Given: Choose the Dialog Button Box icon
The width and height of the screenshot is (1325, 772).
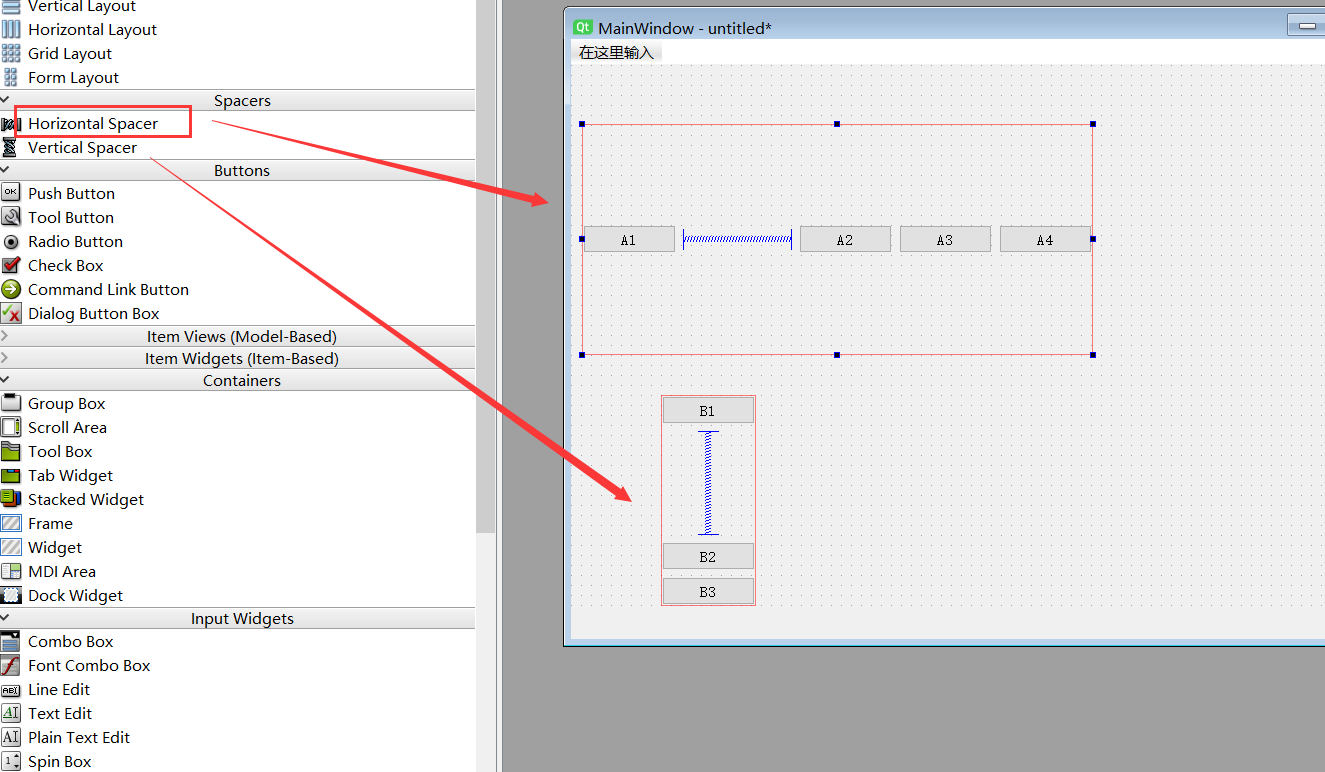Looking at the screenshot, I should (x=10, y=313).
